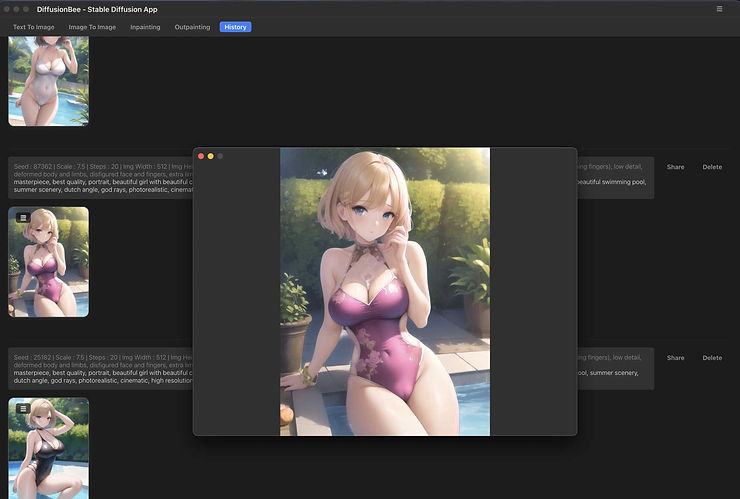740x499 pixels.
Task: Minimize the main DiffusionBee window
Action: click(x=17, y=8)
